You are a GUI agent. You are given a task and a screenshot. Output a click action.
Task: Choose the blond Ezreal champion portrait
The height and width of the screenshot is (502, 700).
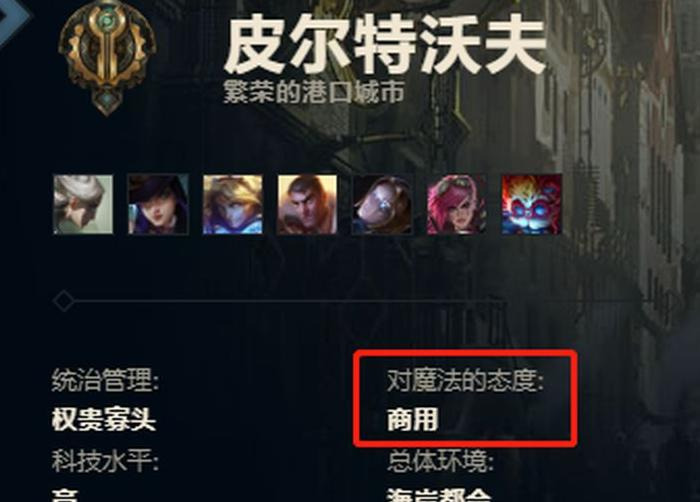pos(233,204)
